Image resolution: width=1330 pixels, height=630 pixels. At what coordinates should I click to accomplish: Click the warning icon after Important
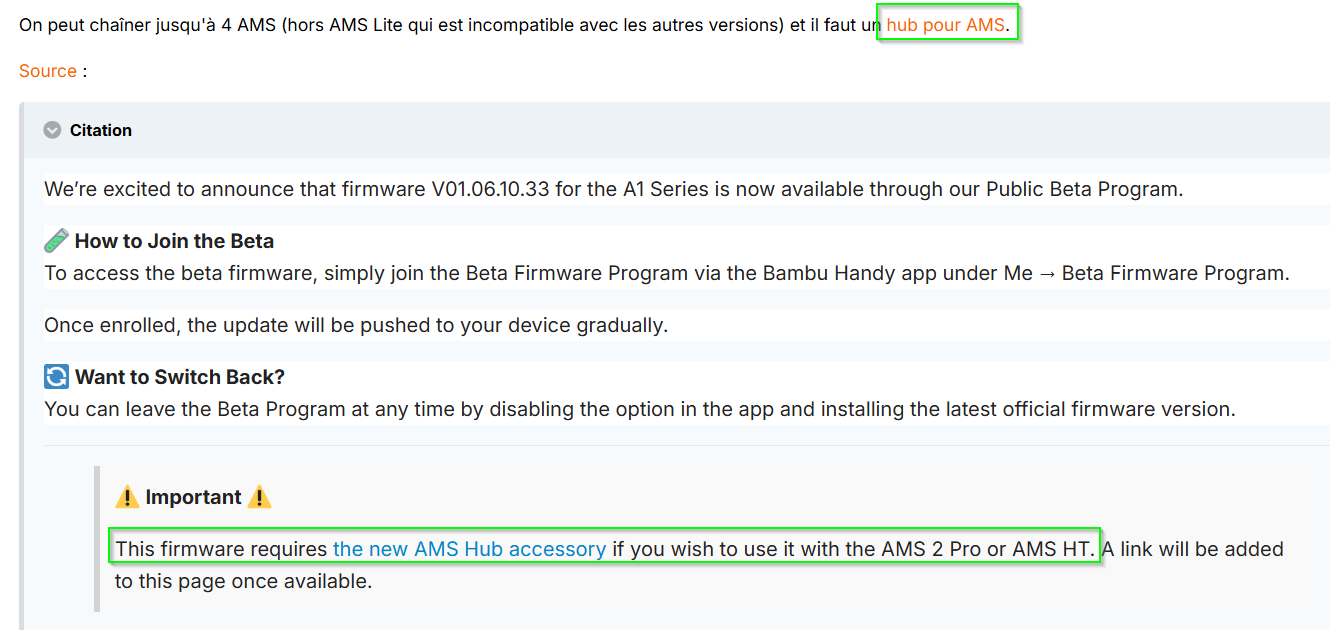click(259, 497)
